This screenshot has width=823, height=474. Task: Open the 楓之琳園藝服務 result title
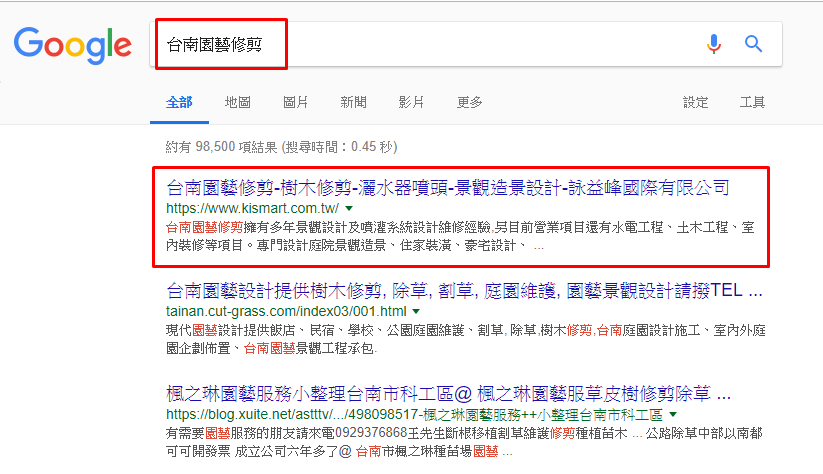448,394
